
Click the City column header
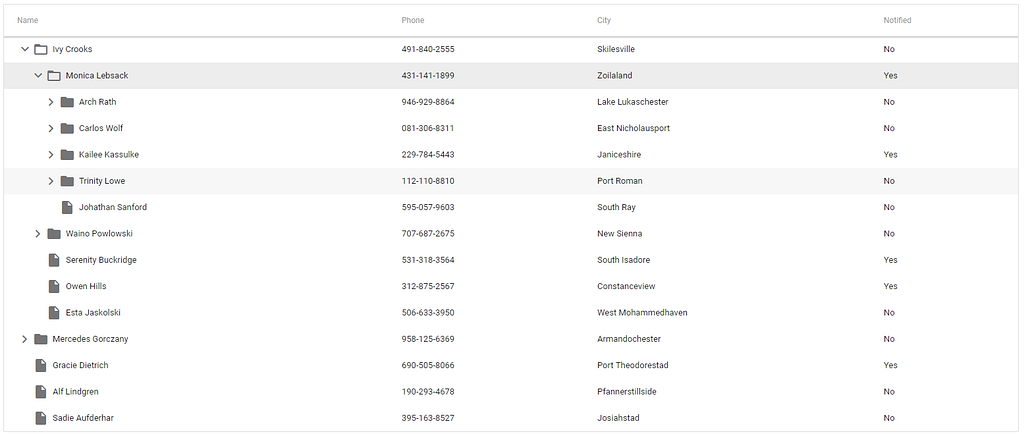[604, 20]
